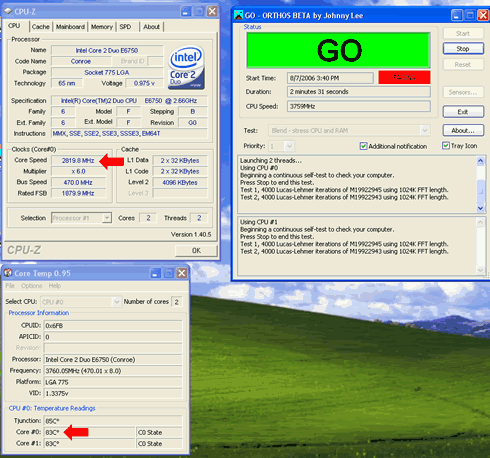Open the Options menu in Core Temp
The width and height of the screenshot is (490, 458).
(x=32, y=286)
